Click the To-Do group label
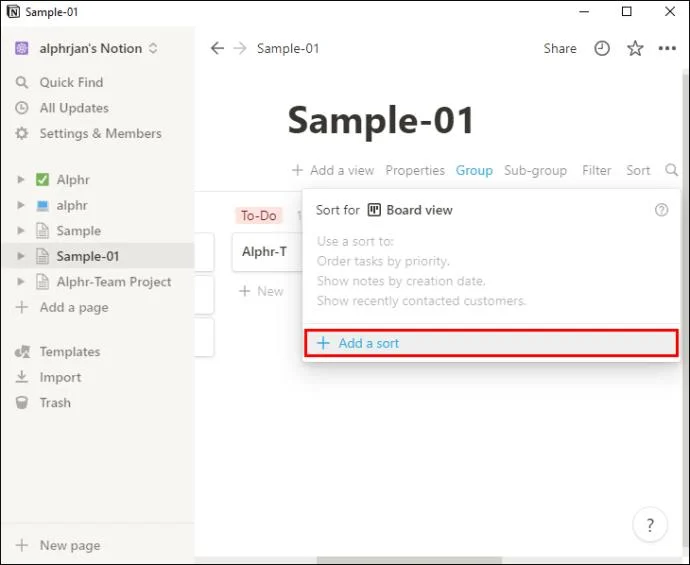690x565 pixels. (x=258, y=216)
